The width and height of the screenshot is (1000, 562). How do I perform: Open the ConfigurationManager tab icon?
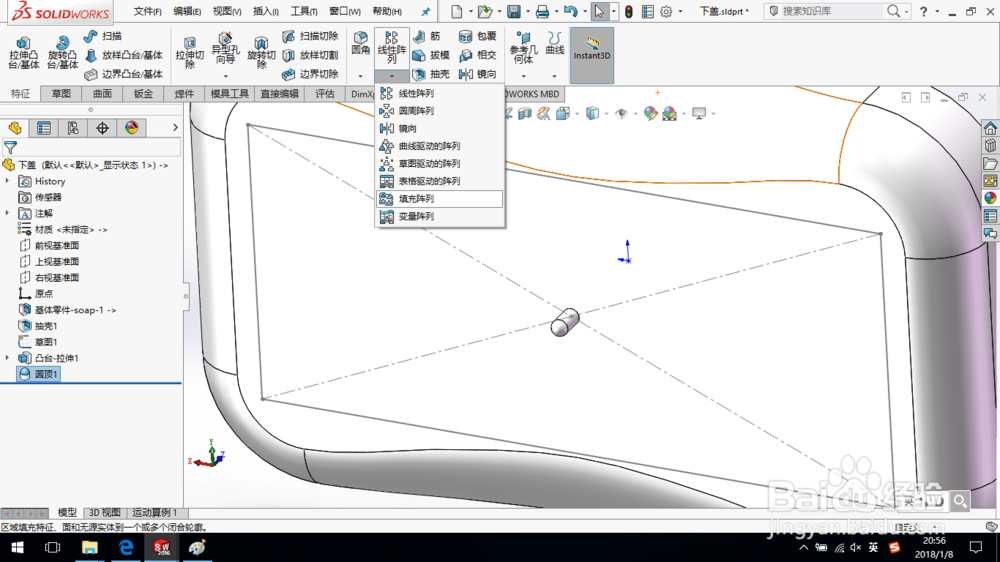73,128
